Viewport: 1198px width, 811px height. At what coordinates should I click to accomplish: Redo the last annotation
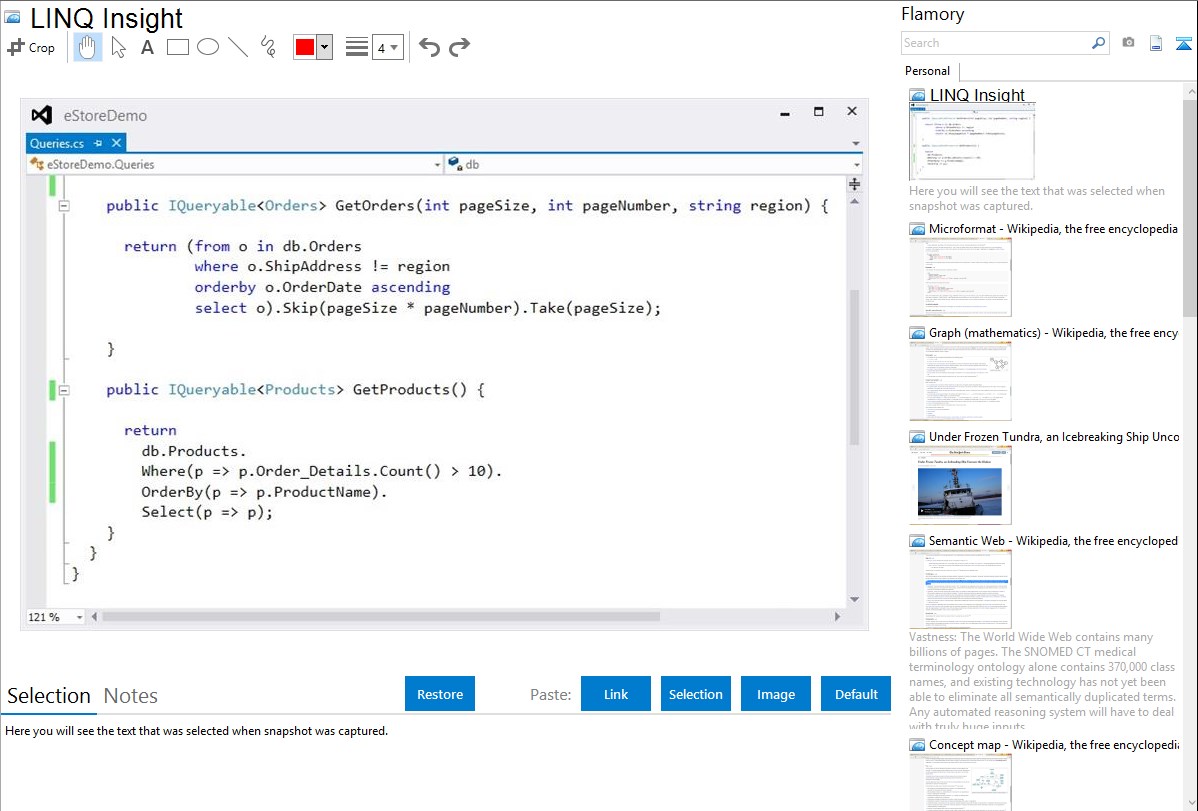click(x=459, y=47)
